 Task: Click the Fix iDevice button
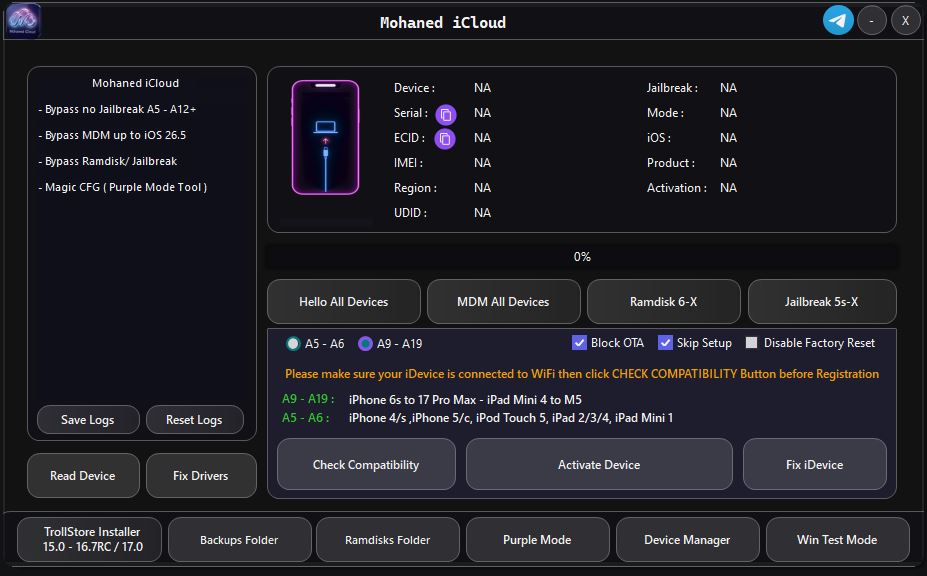pyautogui.click(x=815, y=465)
